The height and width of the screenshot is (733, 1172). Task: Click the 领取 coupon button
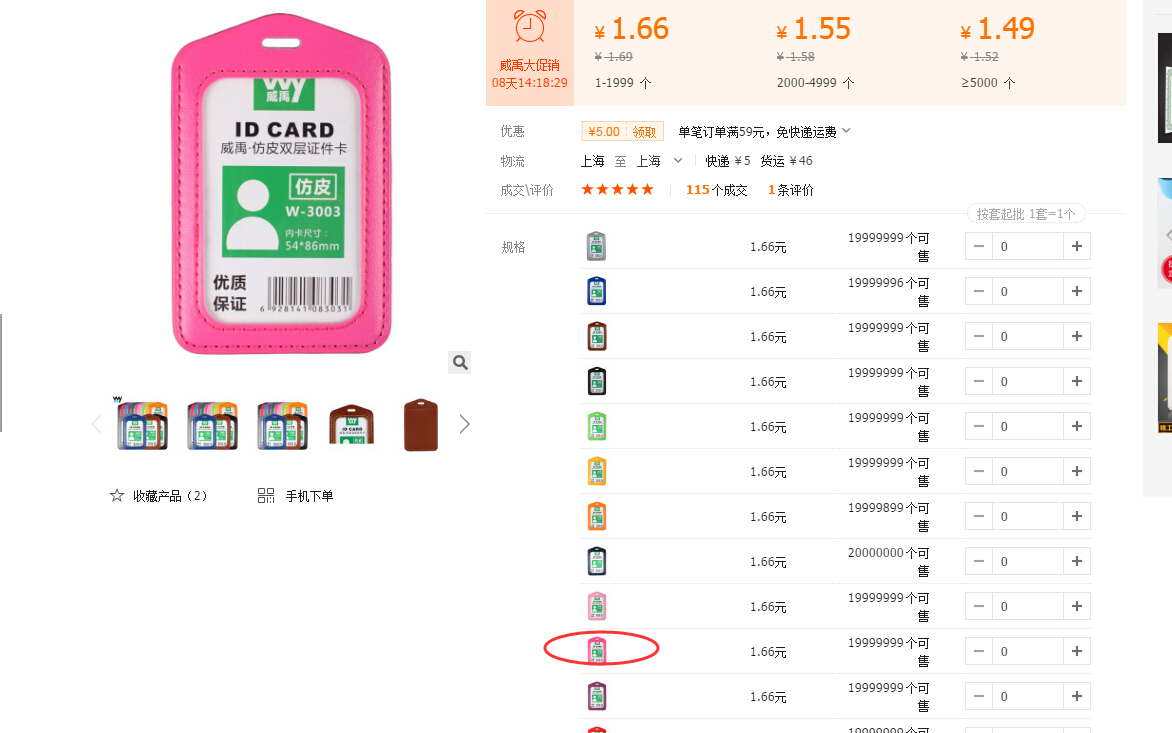coord(644,132)
